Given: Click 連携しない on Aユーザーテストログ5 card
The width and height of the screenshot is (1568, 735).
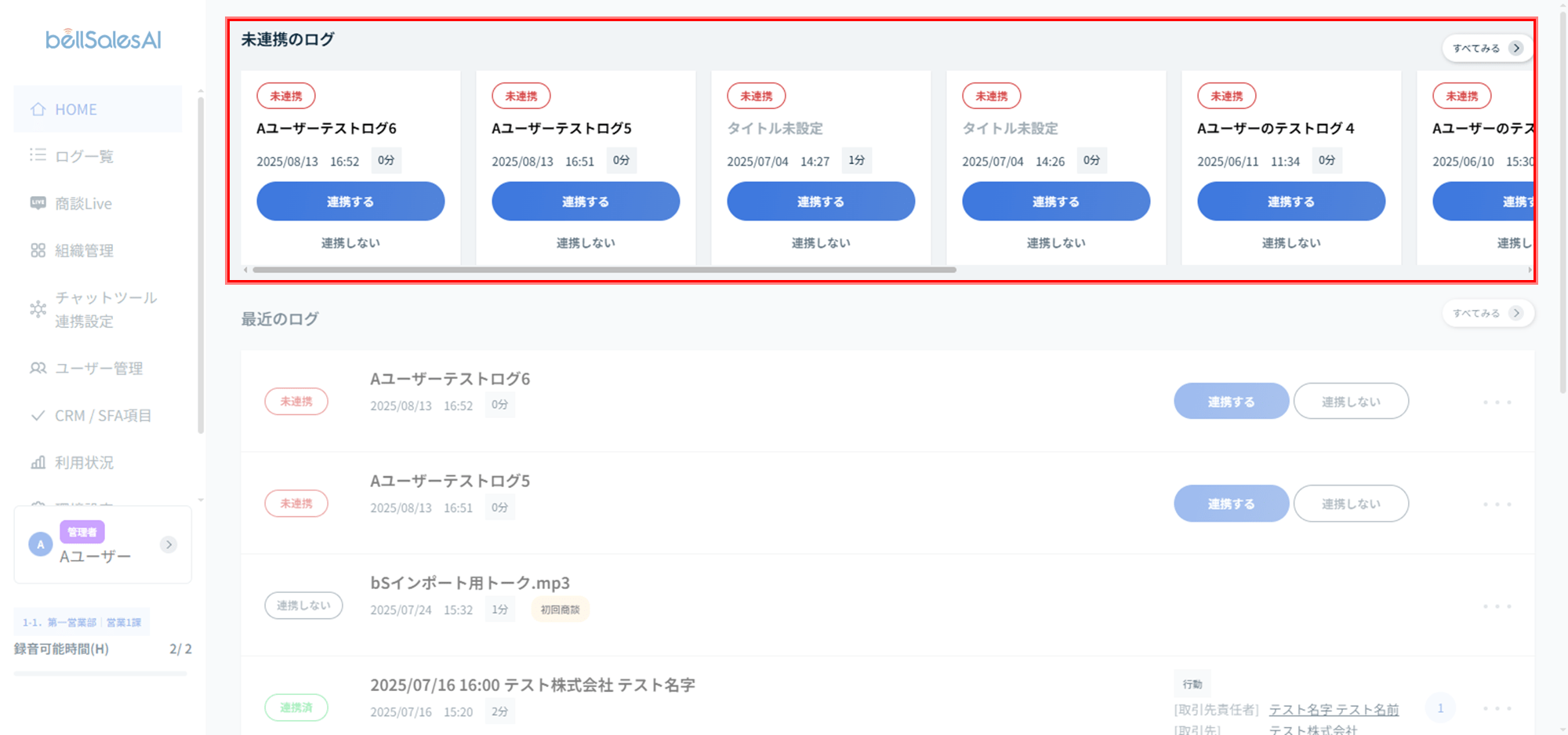Looking at the screenshot, I should click(x=586, y=243).
